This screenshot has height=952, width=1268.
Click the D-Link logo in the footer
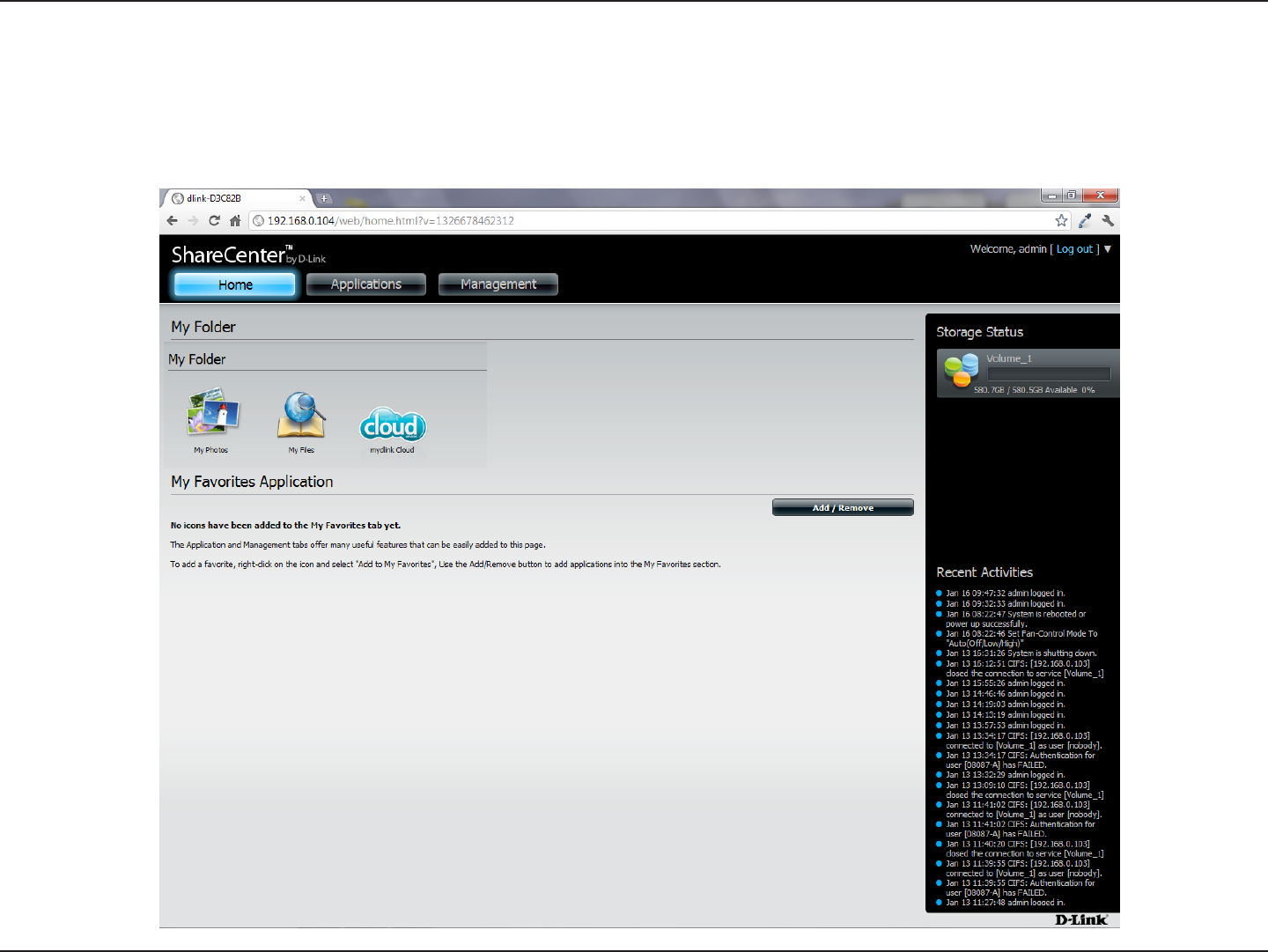point(1081,920)
